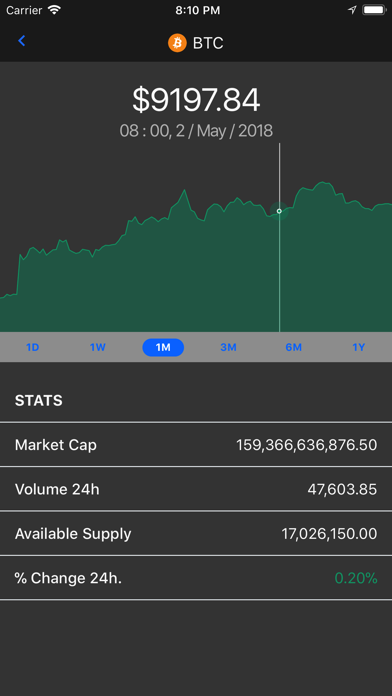Go back using the blue chevron
Image resolution: width=392 pixels, height=696 pixels.
click(x=21, y=41)
